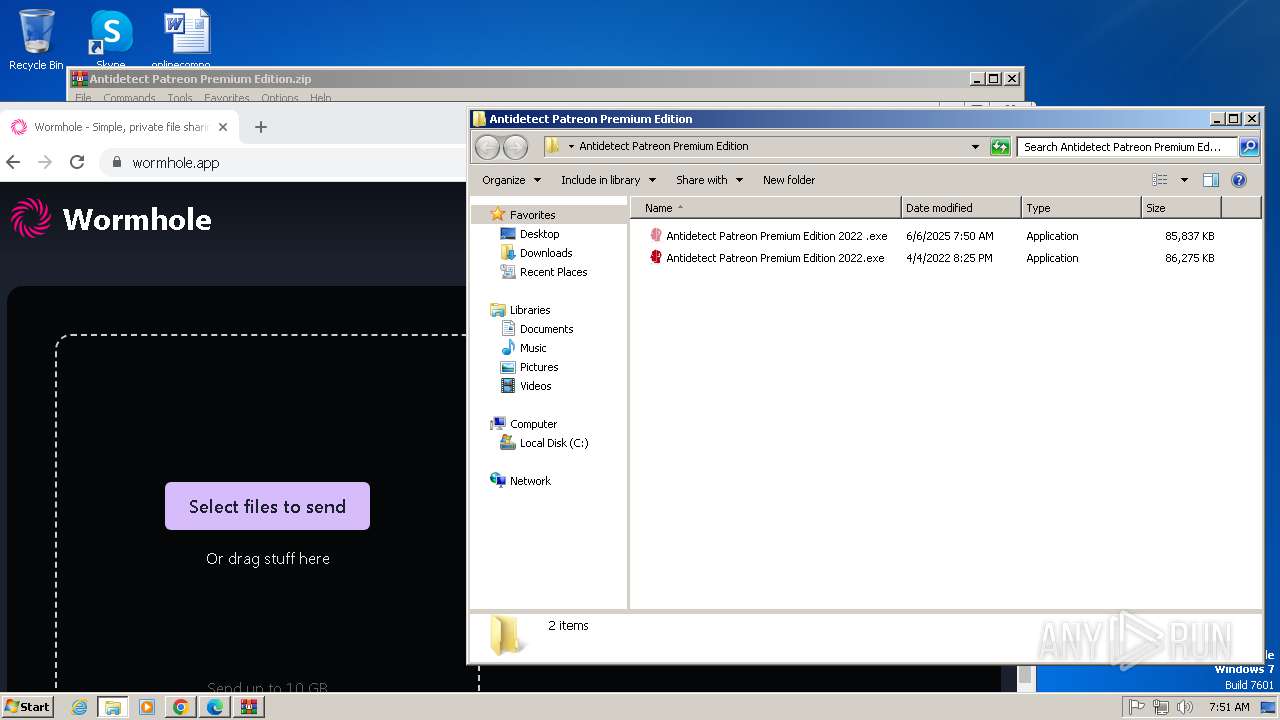Click the search magnifier icon in Explorer
Screen dimensions: 1280x720
click(1248, 147)
